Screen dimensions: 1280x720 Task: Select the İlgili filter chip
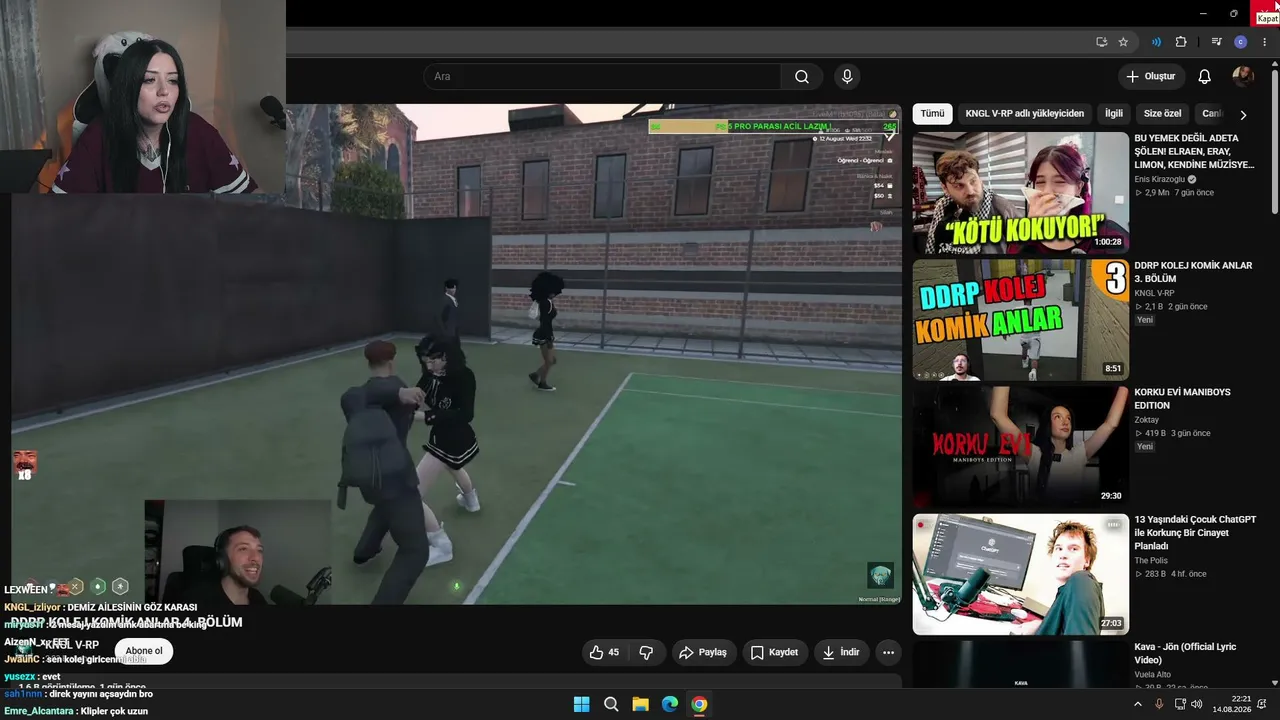[x=1114, y=114]
